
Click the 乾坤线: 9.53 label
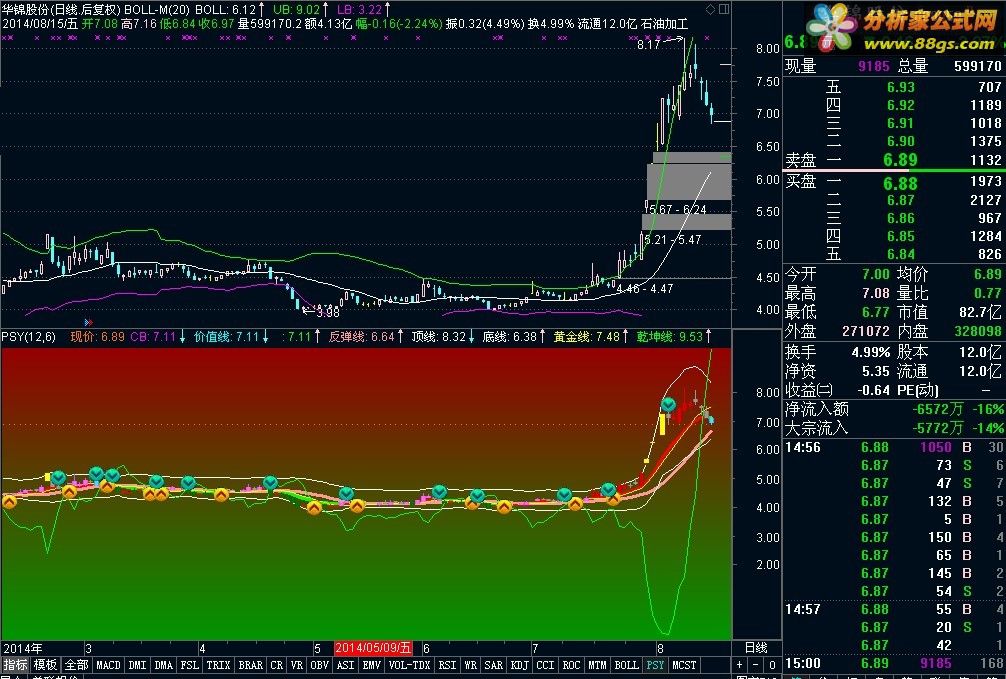pos(670,336)
